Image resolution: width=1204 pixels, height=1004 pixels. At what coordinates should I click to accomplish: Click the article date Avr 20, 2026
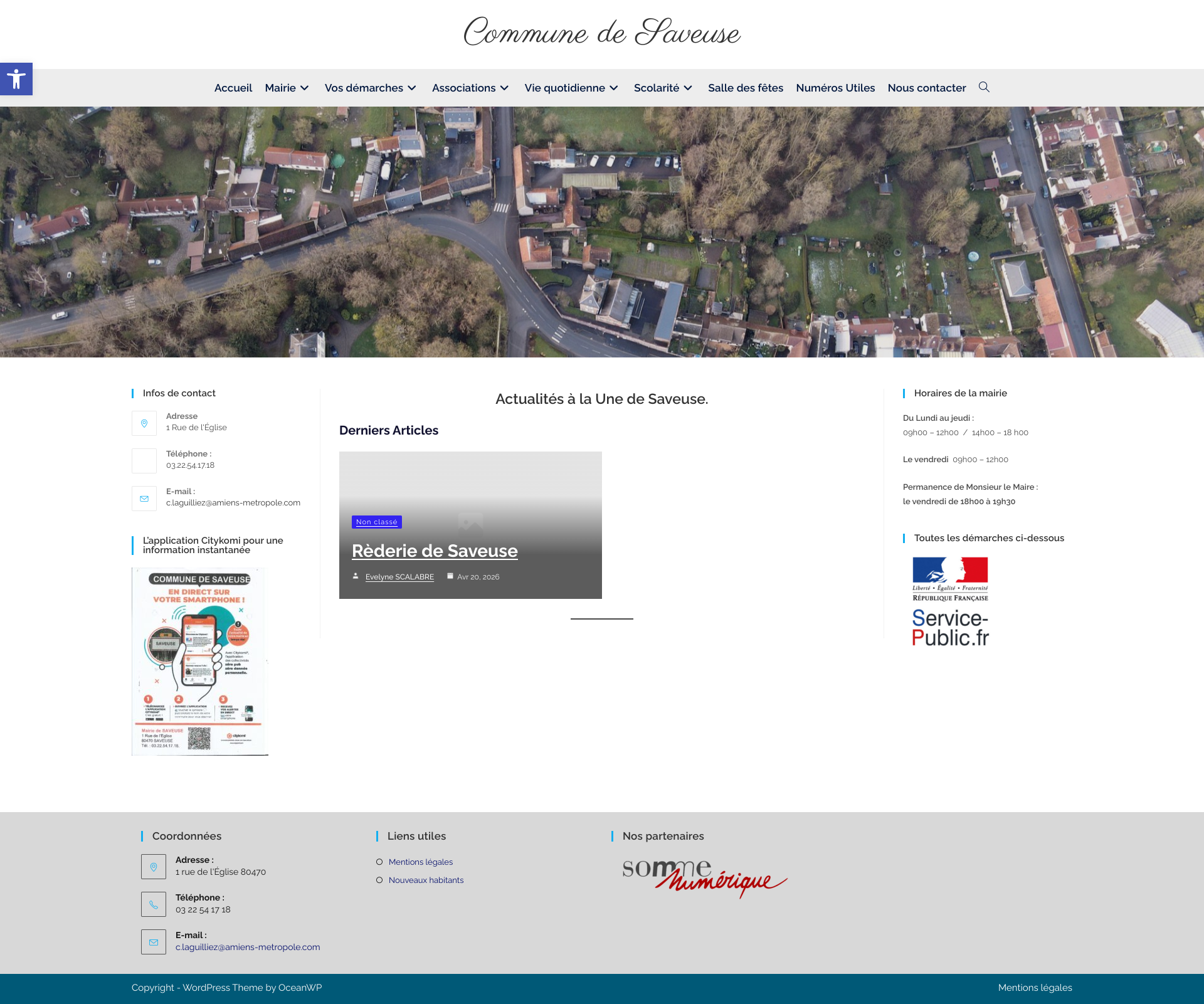(x=478, y=577)
